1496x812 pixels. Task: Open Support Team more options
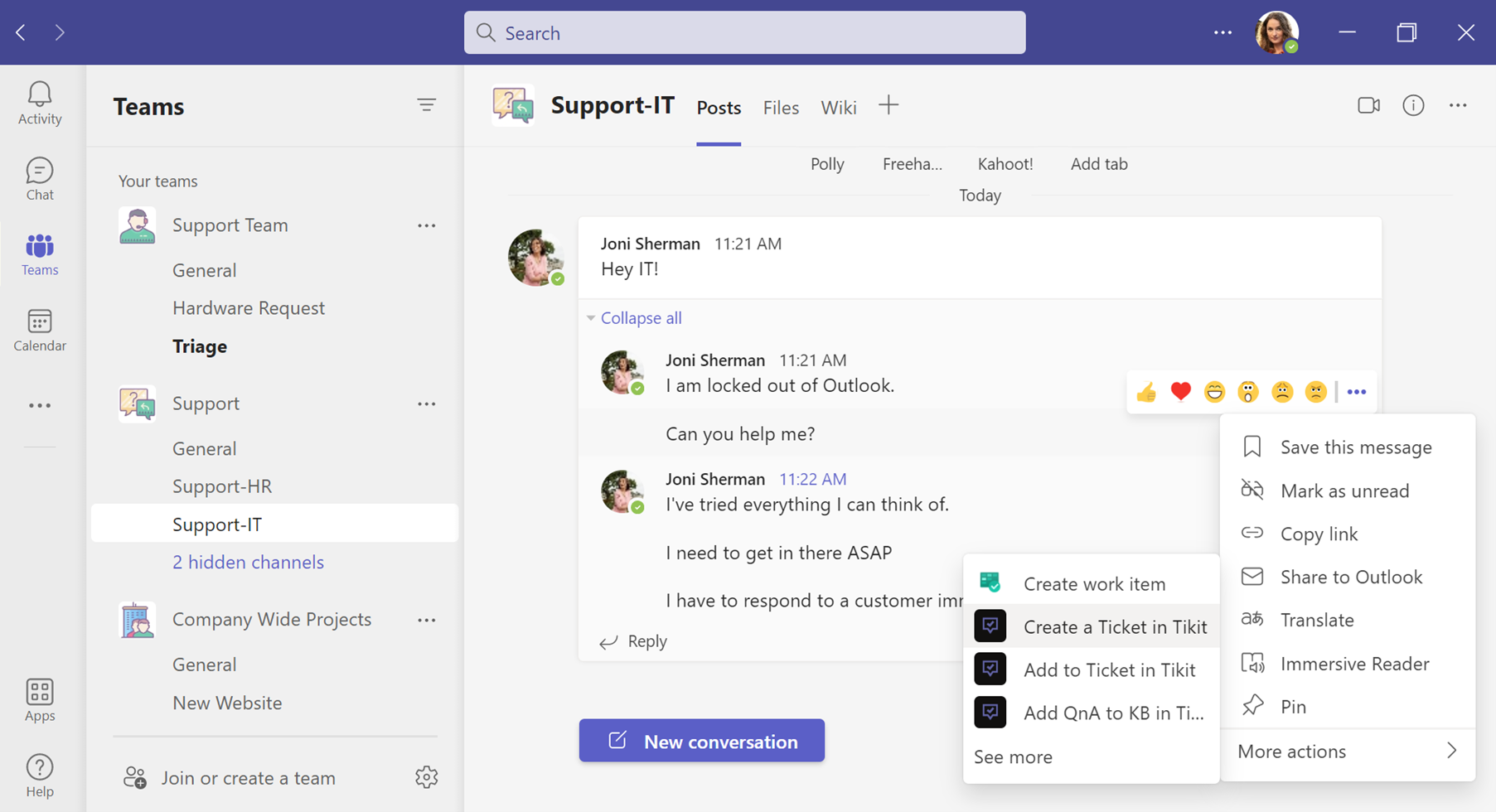[x=427, y=225]
